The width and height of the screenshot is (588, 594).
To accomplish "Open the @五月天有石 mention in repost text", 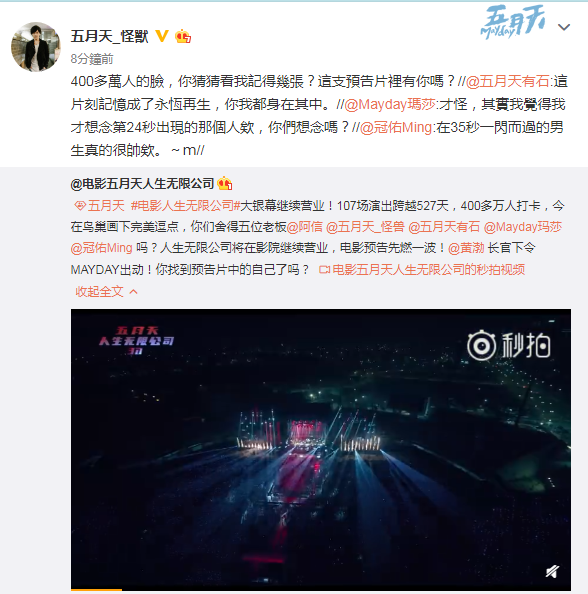I will (x=507, y=81).
